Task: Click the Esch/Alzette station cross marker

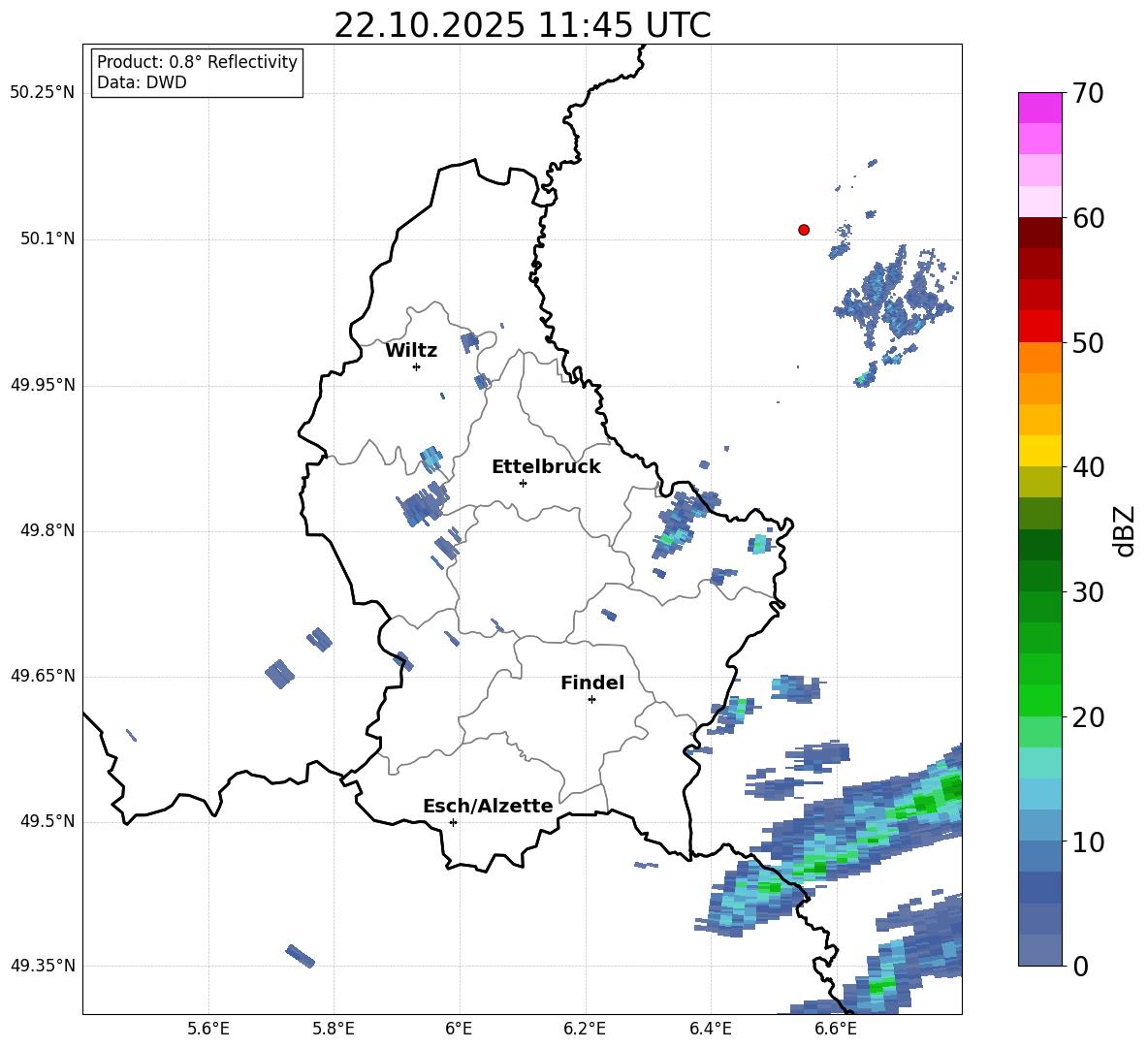Action: (453, 822)
